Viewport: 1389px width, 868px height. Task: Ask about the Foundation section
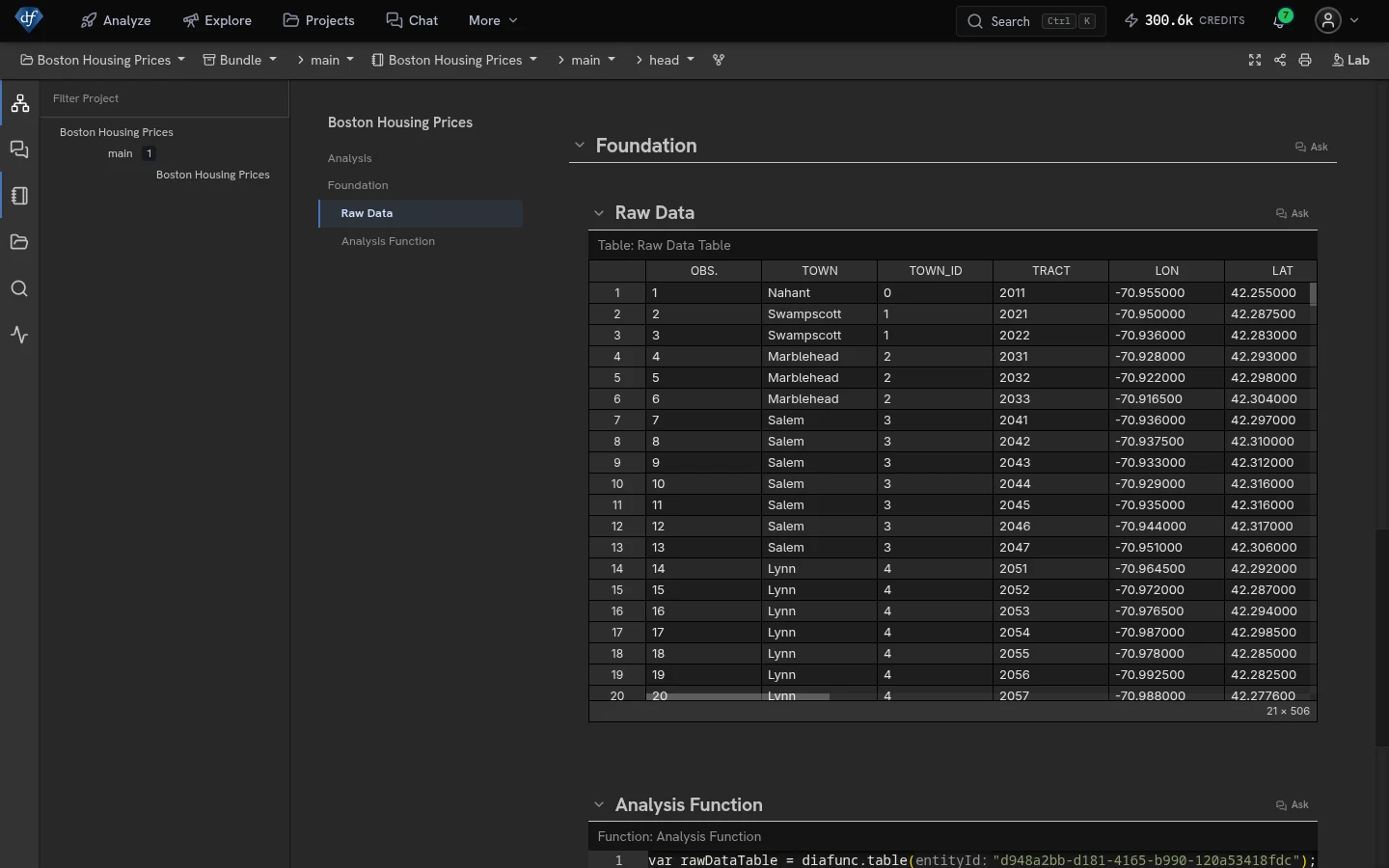(x=1312, y=147)
